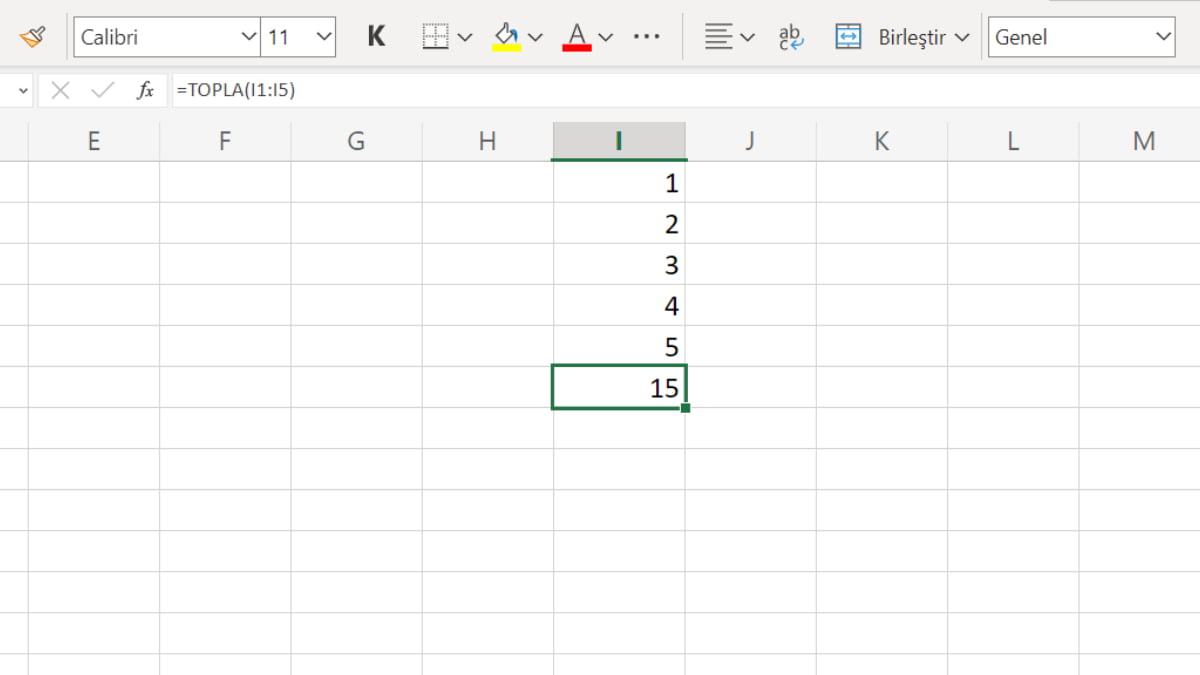
Task: Toggle bold formatting with the K button
Action: pos(376,37)
